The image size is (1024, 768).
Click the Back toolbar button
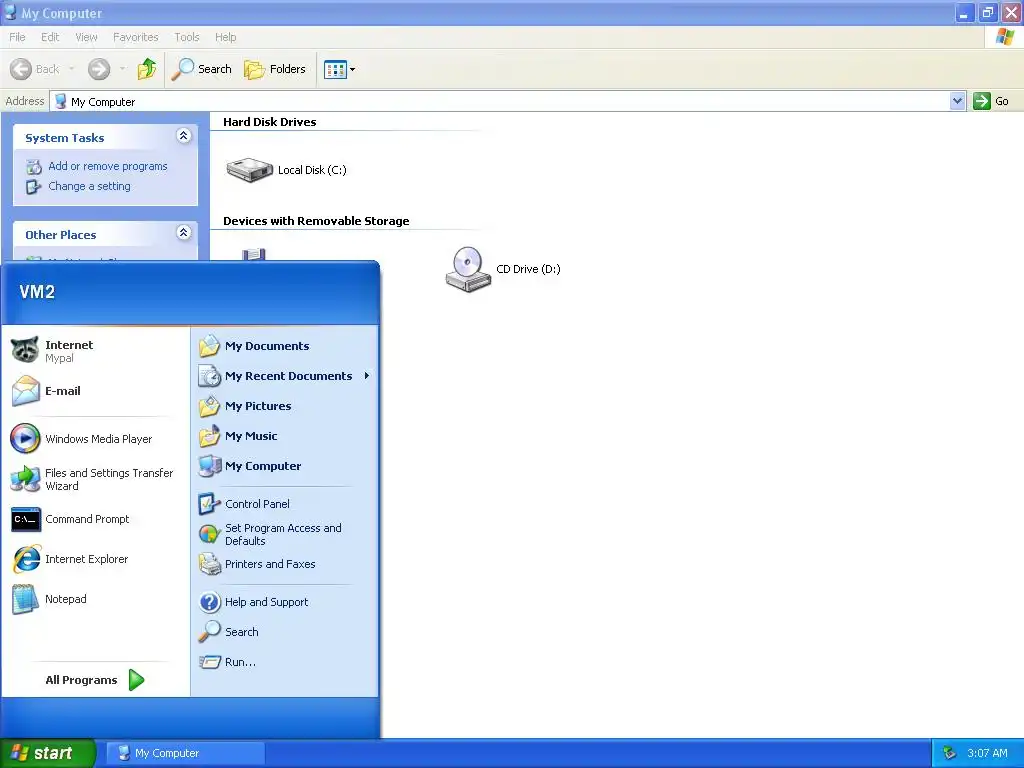pyautogui.click(x=35, y=69)
